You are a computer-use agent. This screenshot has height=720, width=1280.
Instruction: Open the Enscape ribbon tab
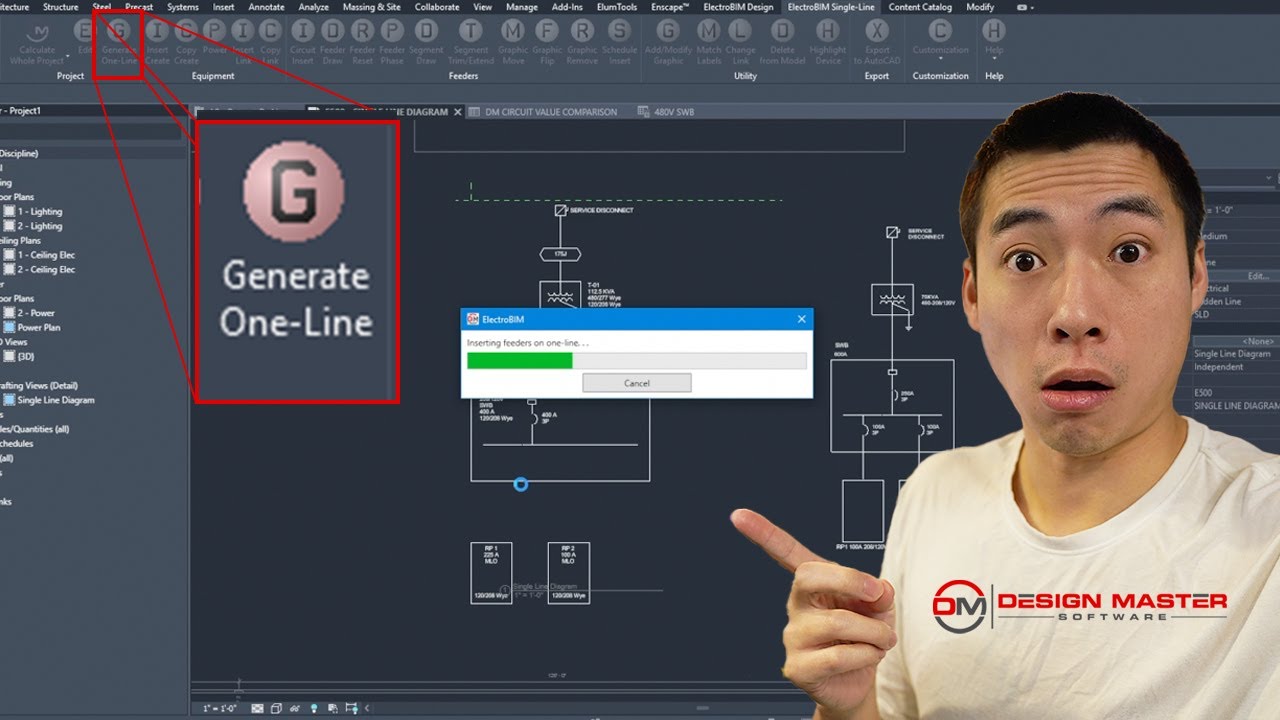point(670,7)
